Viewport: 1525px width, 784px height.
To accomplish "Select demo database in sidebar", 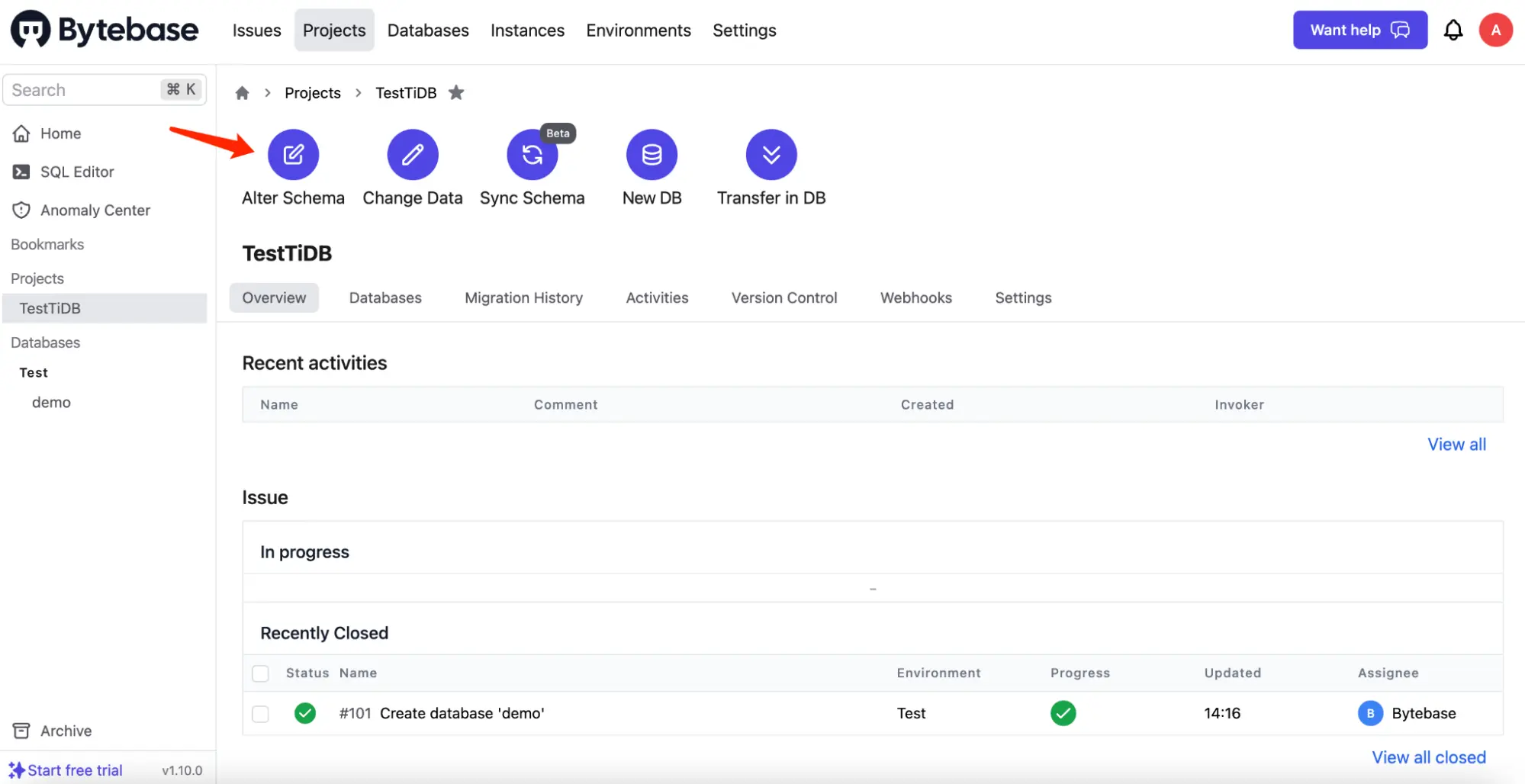I will point(51,402).
